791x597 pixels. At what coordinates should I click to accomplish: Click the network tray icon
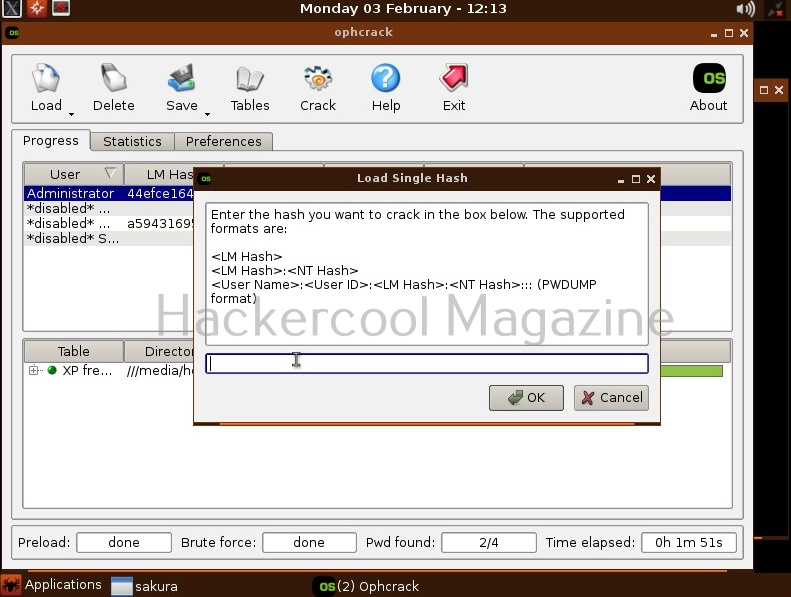coord(774,9)
